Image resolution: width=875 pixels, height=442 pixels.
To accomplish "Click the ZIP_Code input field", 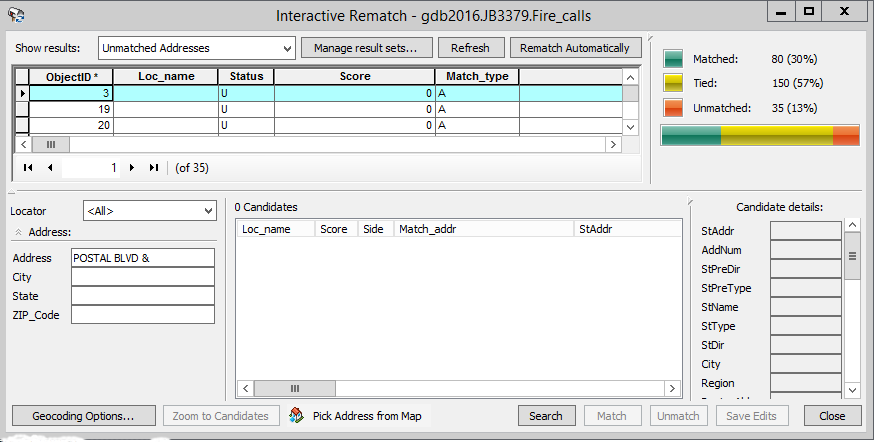I will click(143, 315).
